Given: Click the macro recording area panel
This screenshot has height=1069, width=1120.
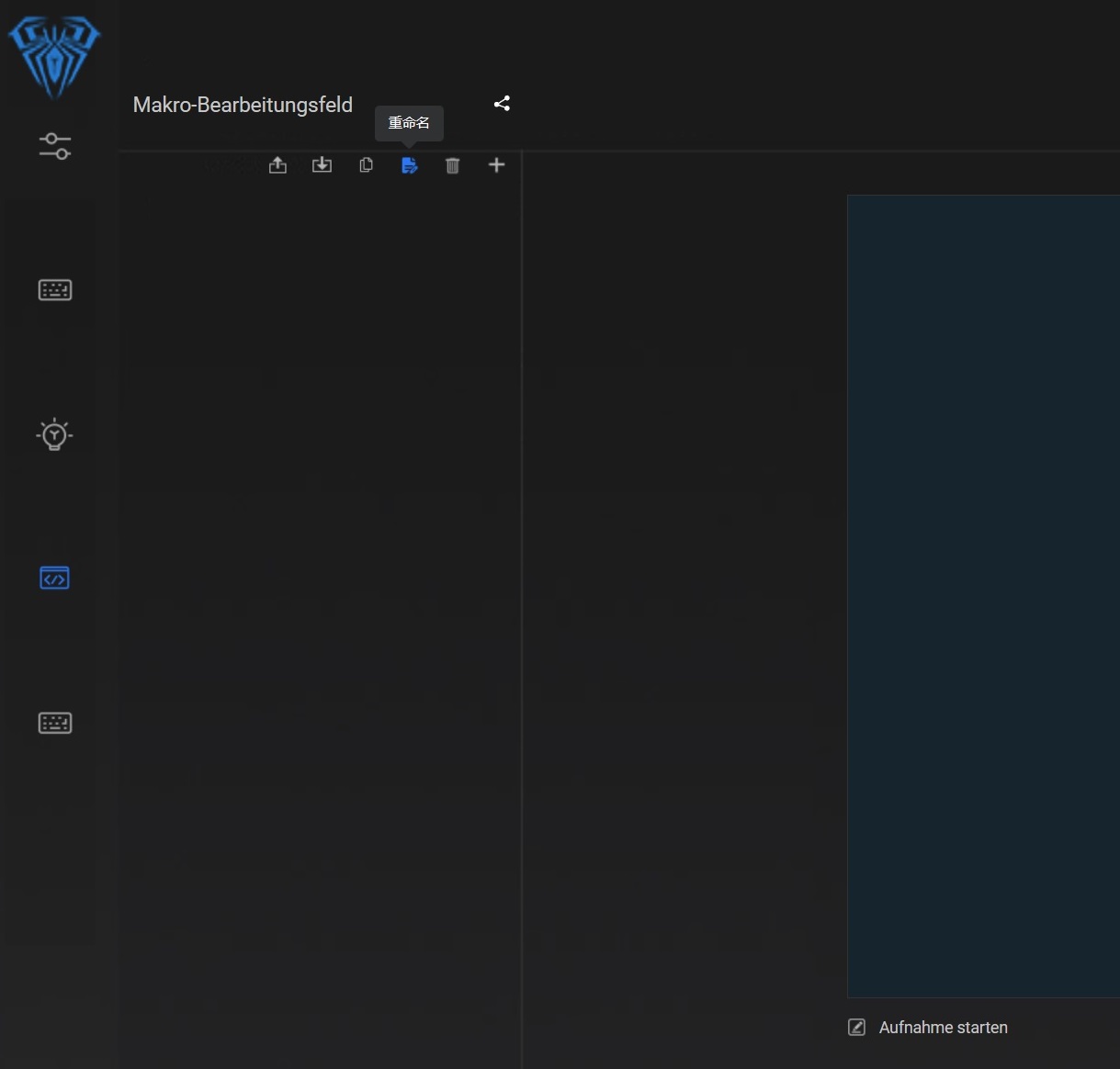Looking at the screenshot, I should coord(983,596).
